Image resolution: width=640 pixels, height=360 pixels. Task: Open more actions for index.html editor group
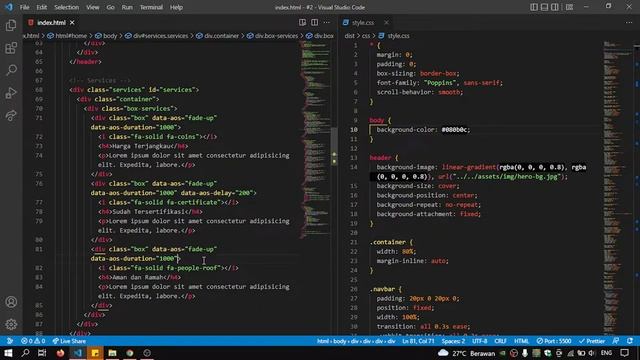pos(327,22)
